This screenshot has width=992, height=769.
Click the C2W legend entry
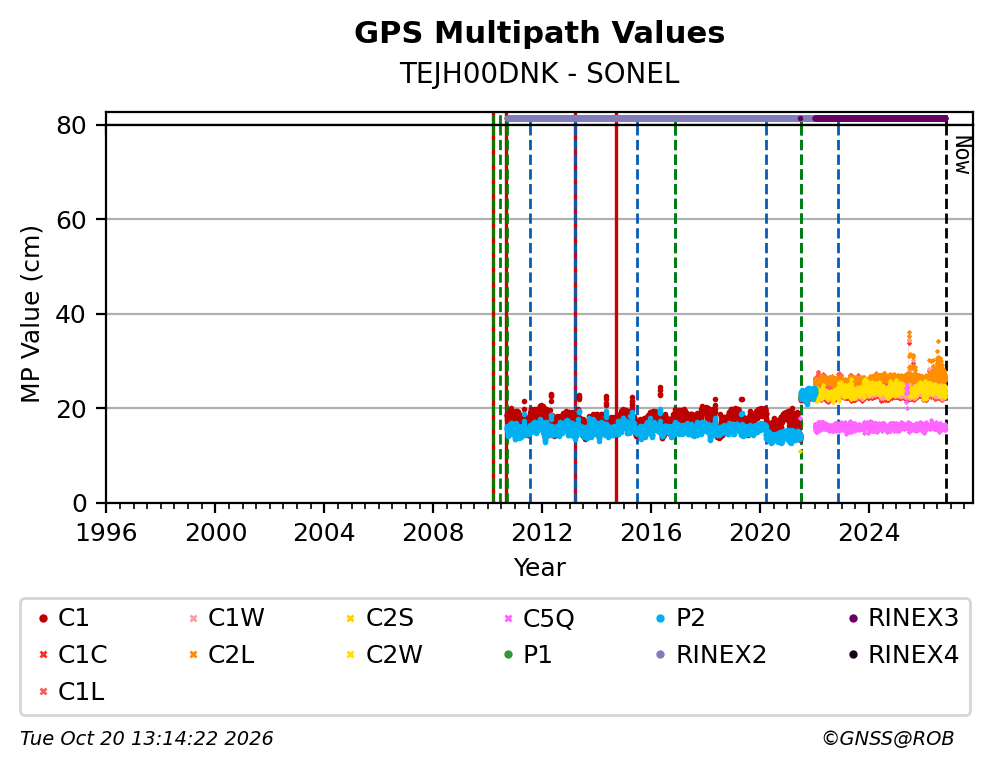point(384,655)
